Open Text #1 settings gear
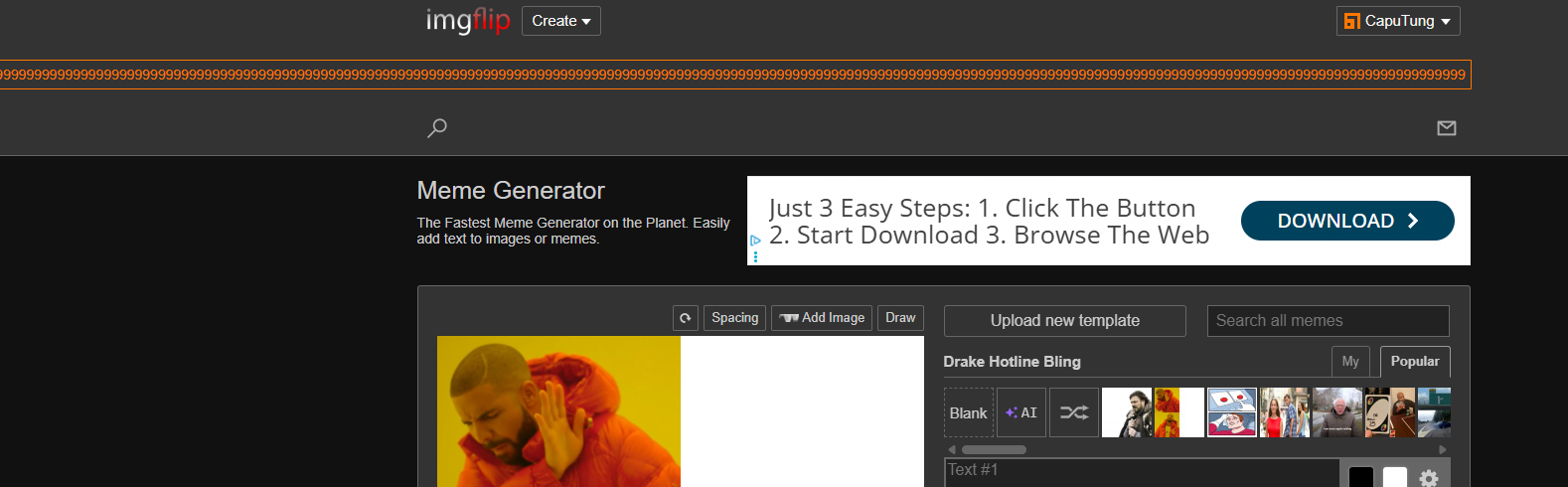The image size is (1568, 487). [x=1429, y=478]
